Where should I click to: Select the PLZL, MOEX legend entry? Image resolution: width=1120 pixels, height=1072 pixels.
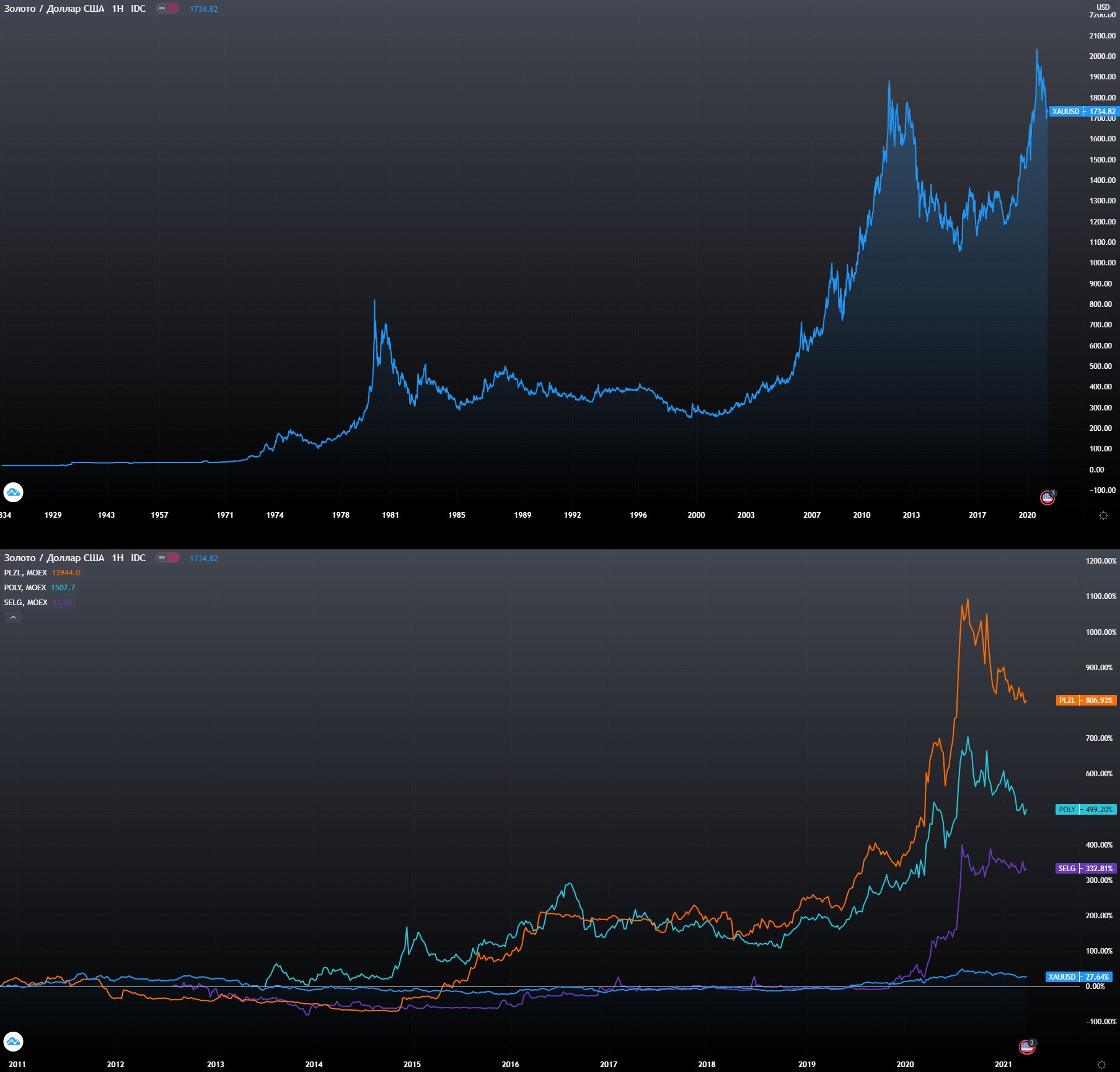click(x=25, y=573)
